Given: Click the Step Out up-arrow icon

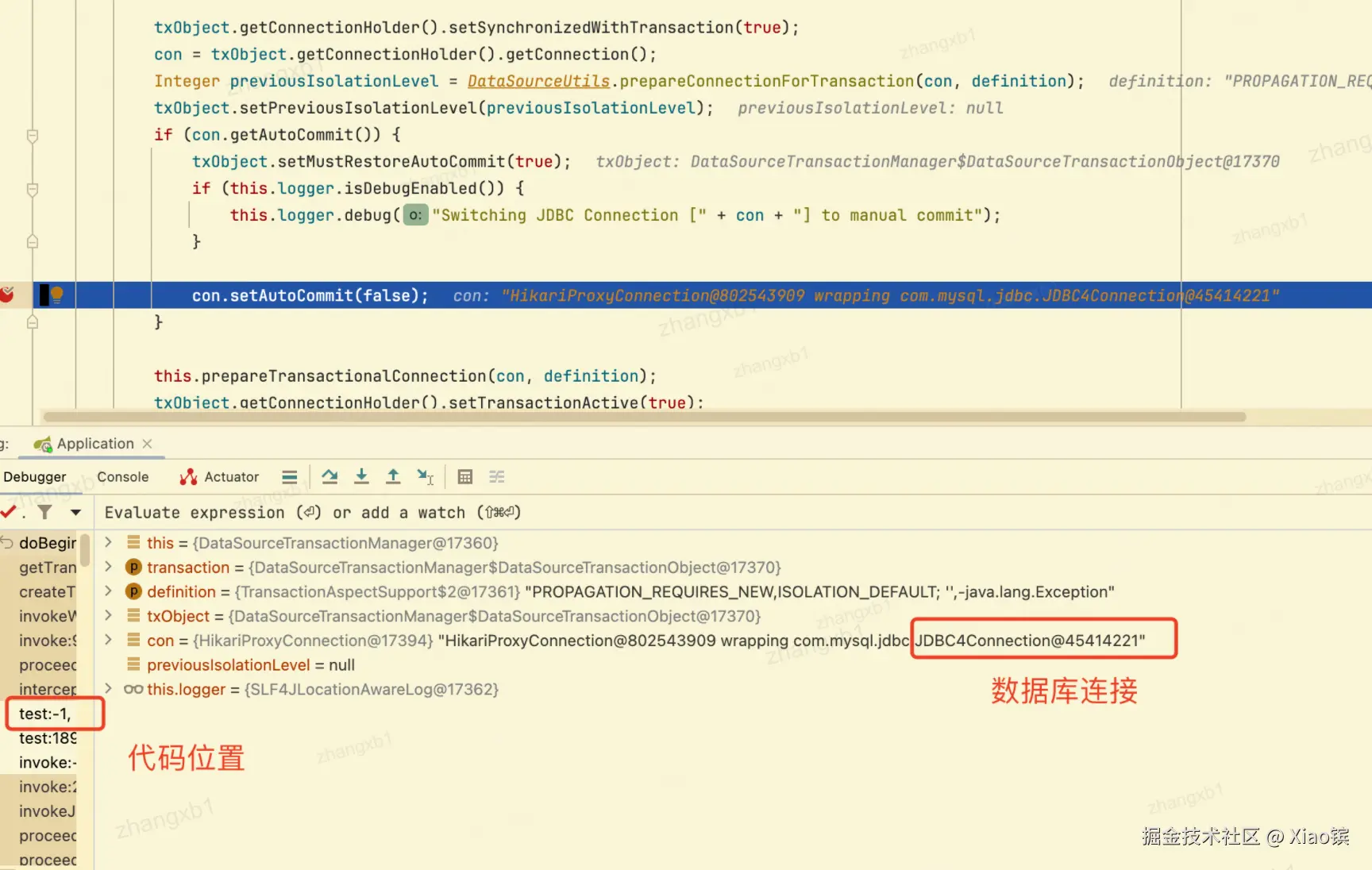Looking at the screenshot, I should click(393, 477).
